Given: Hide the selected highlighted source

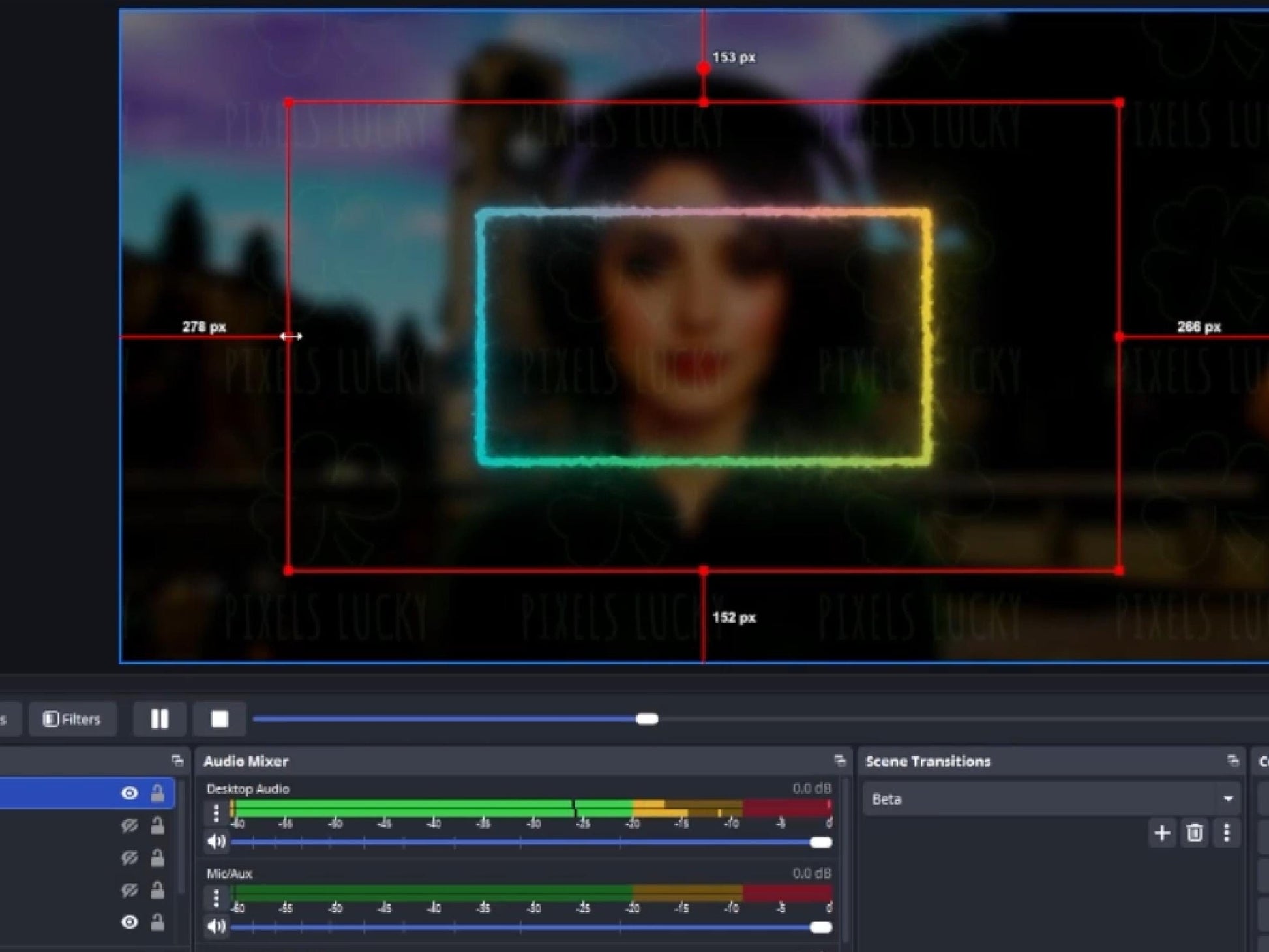Looking at the screenshot, I should tap(129, 793).
